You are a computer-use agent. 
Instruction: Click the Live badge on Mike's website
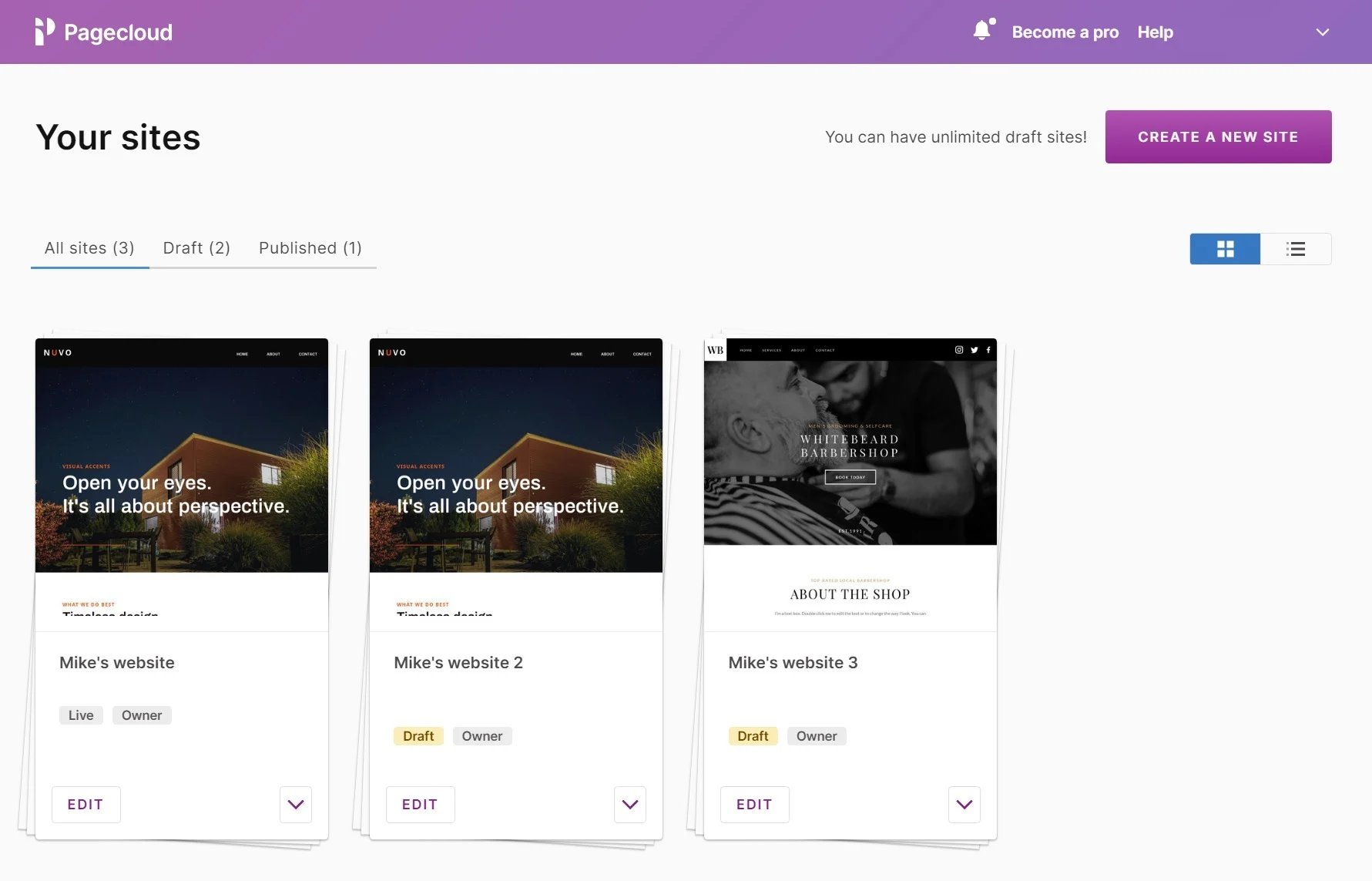click(80, 715)
